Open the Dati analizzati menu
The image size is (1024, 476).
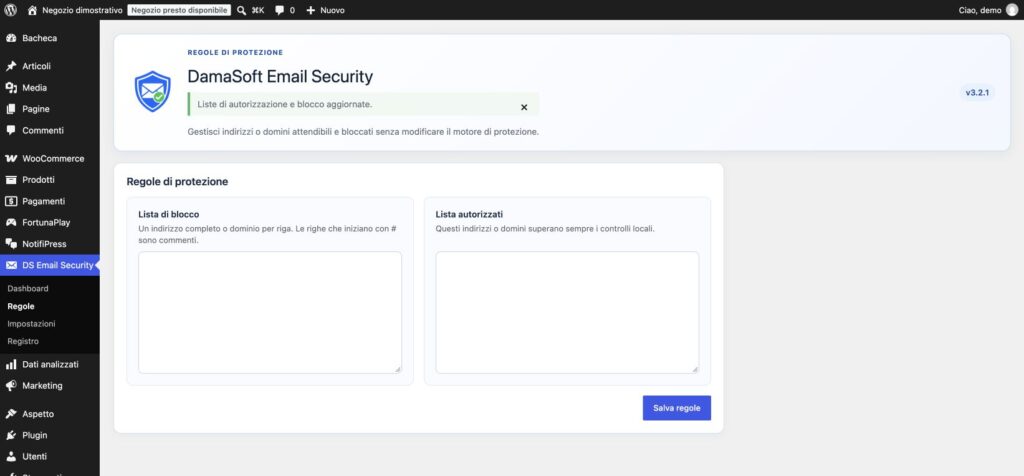click(x=50, y=364)
